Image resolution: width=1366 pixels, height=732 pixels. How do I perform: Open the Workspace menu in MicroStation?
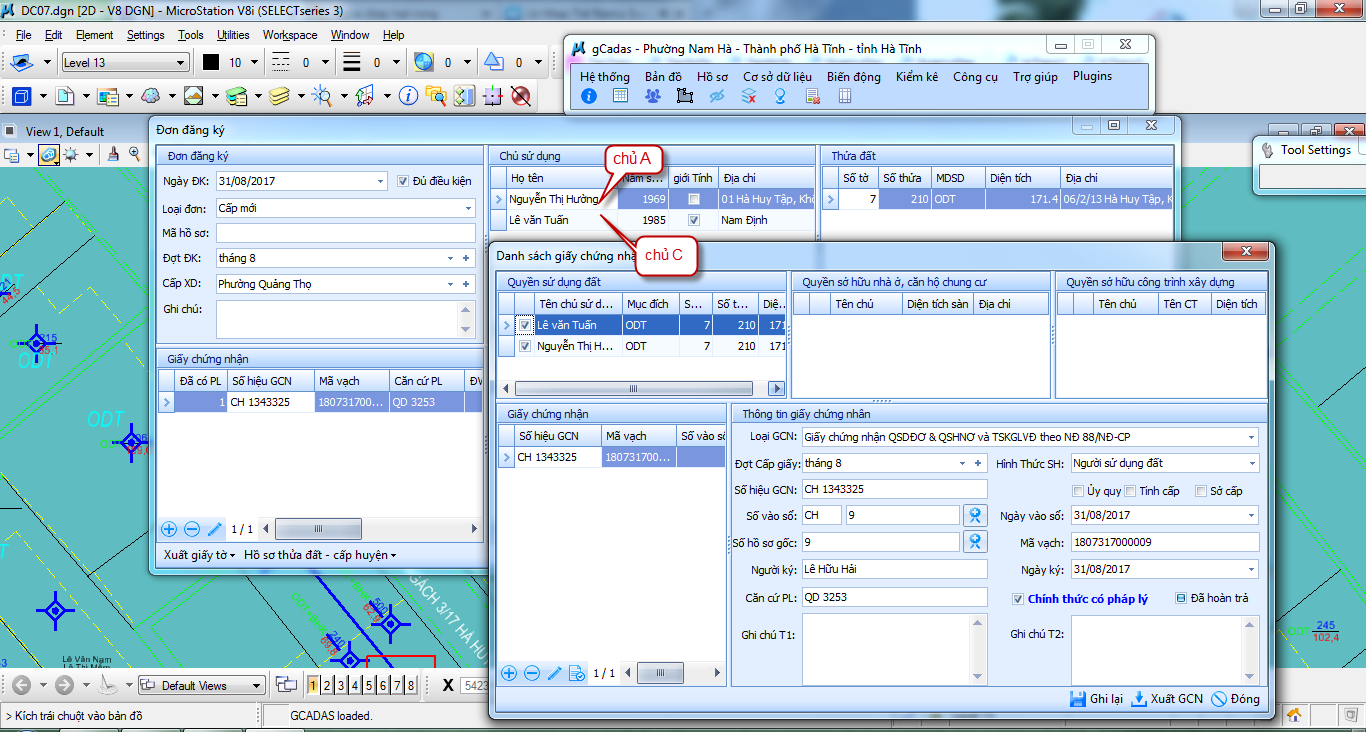click(289, 35)
